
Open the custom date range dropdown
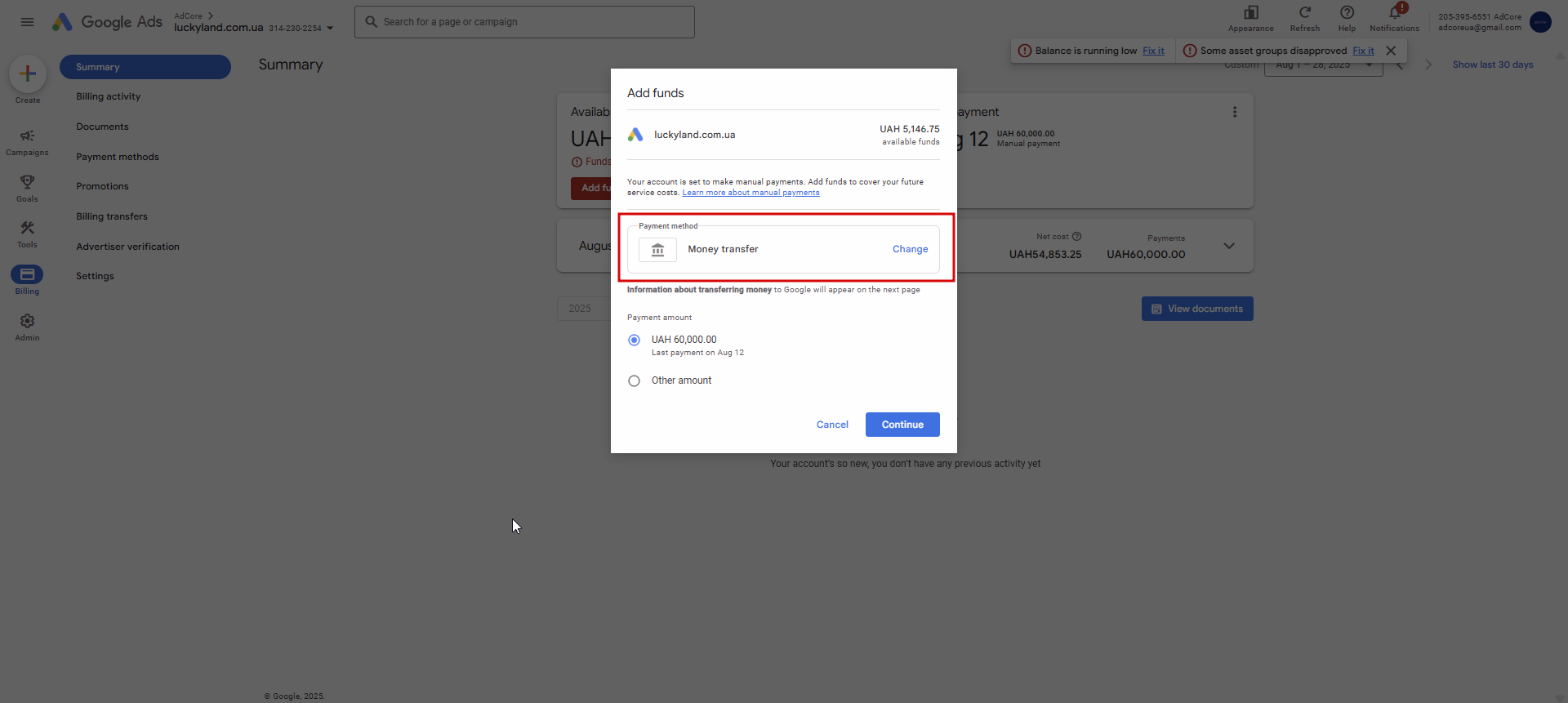tap(1323, 65)
